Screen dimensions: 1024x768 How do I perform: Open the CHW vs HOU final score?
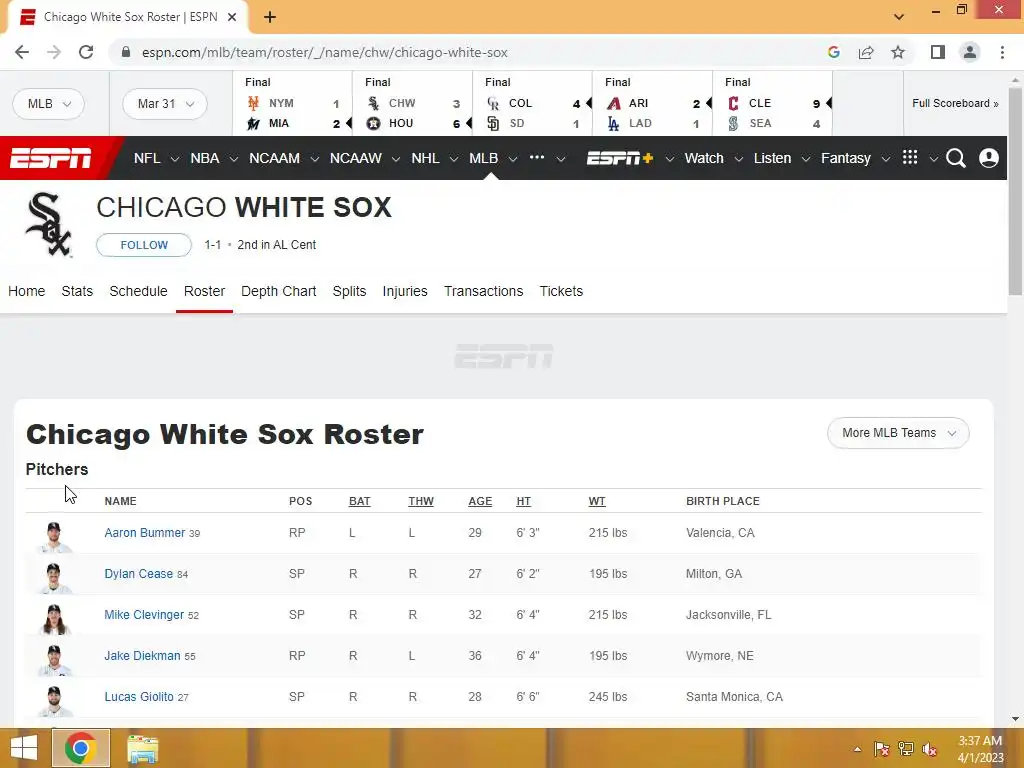(x=413, y=104)
